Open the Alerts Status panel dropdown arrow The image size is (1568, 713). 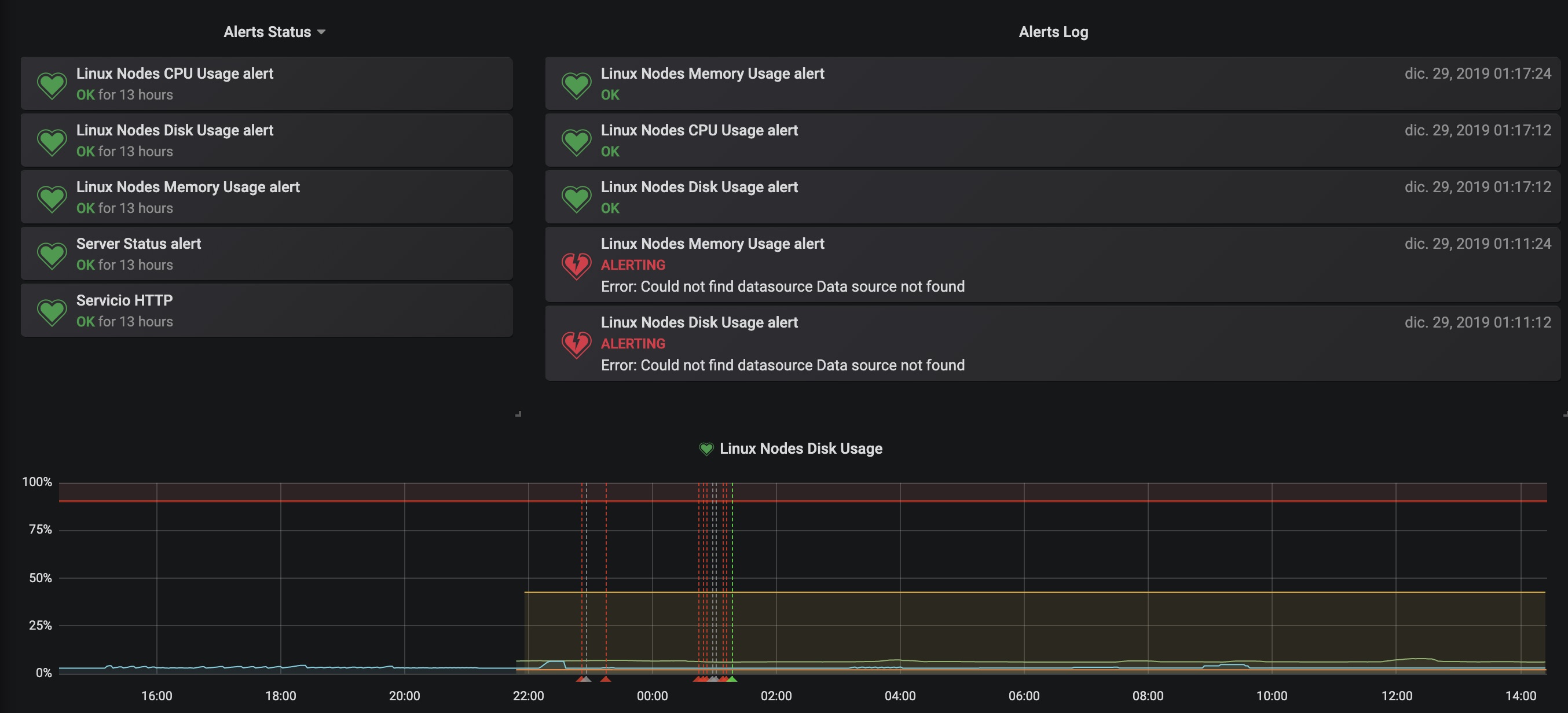pyautogui.click(x=321, y=32)
